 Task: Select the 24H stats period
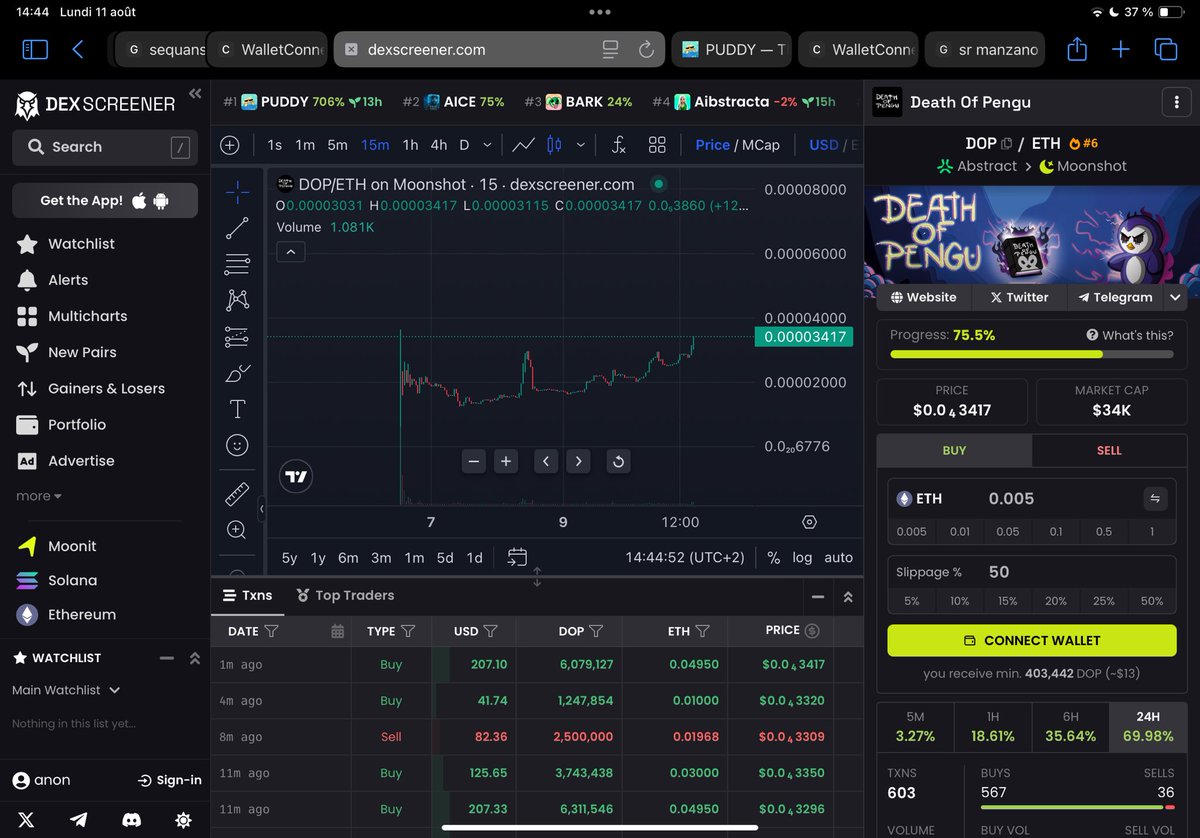tap(1148, 727)
